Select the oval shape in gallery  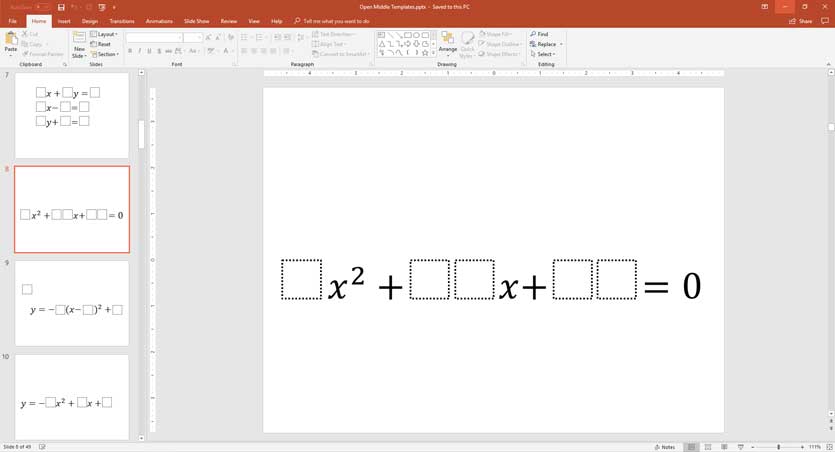tap(416, 35)
